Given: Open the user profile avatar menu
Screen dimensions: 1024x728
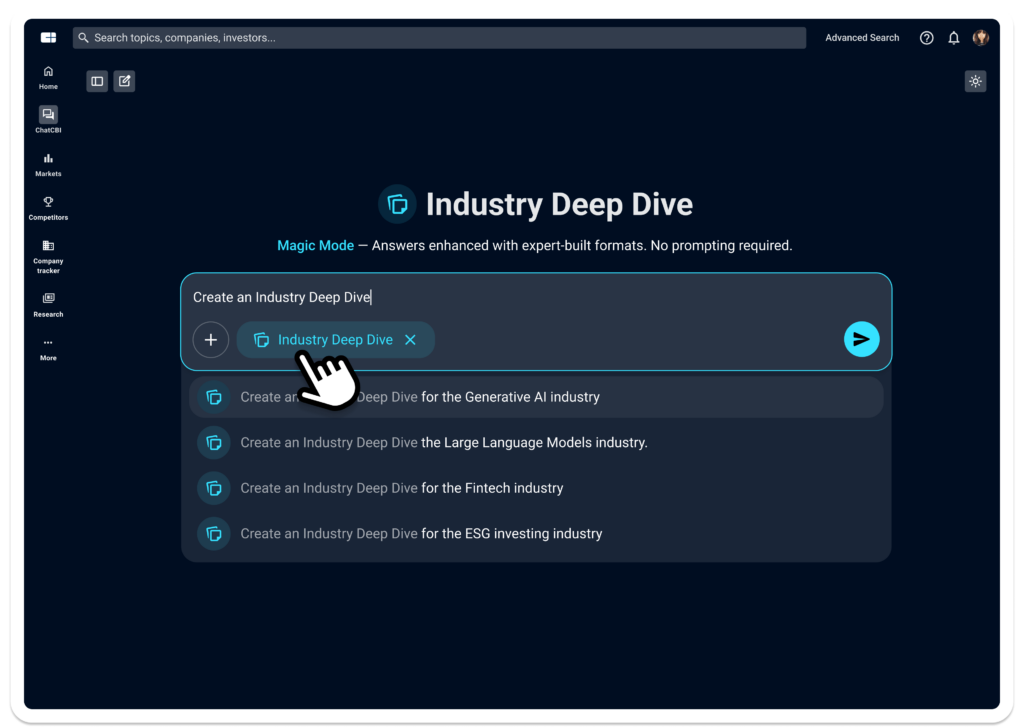Looking at the screenshot, I should point(981,38).
